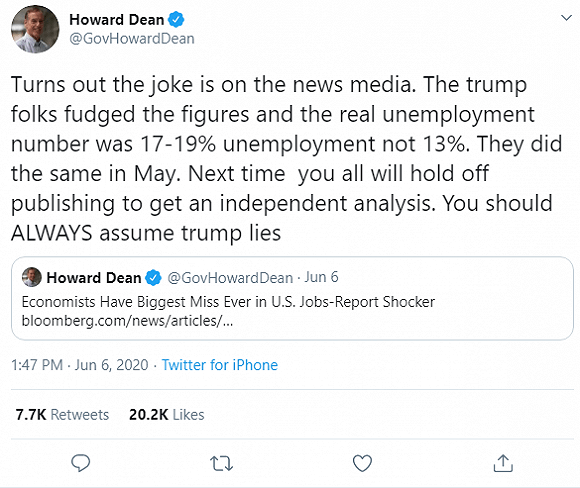Click the Jun 6 date in the quoted tweet
Screen dimensions: 580x488
point(321,277)
